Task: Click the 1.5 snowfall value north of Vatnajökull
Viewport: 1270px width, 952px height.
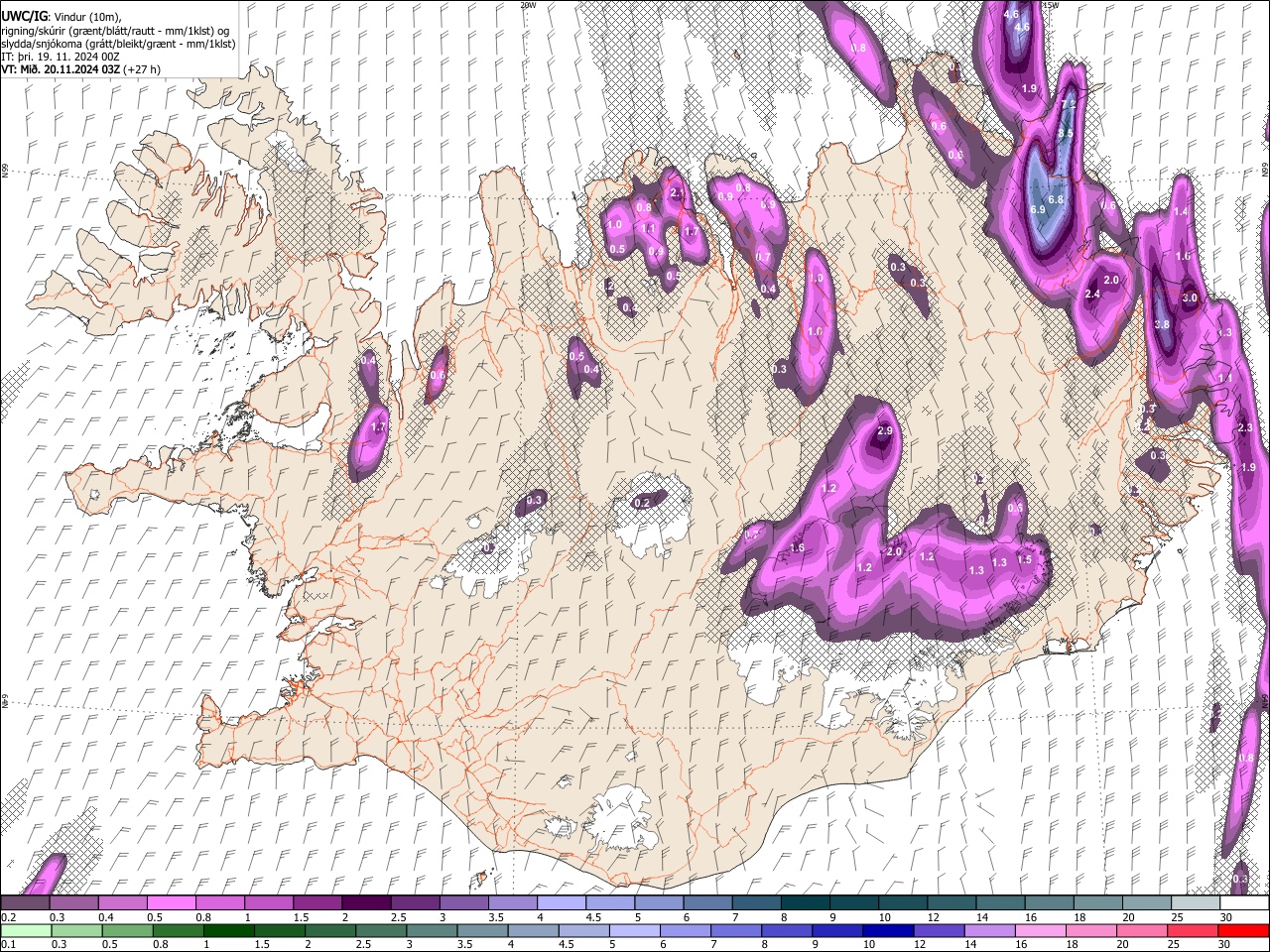Action: [x=1025, y=559]
